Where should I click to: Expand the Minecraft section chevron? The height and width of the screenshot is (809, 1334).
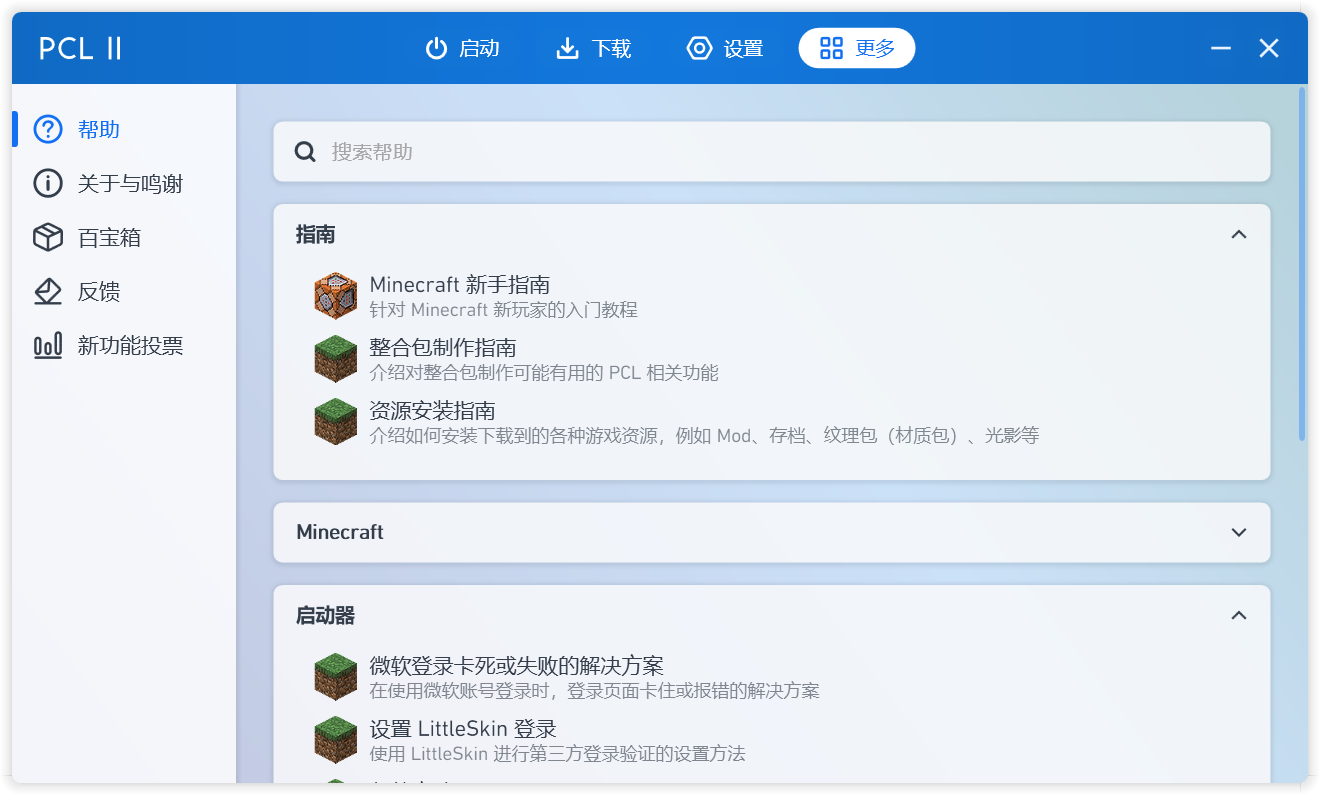[1239, 532]
